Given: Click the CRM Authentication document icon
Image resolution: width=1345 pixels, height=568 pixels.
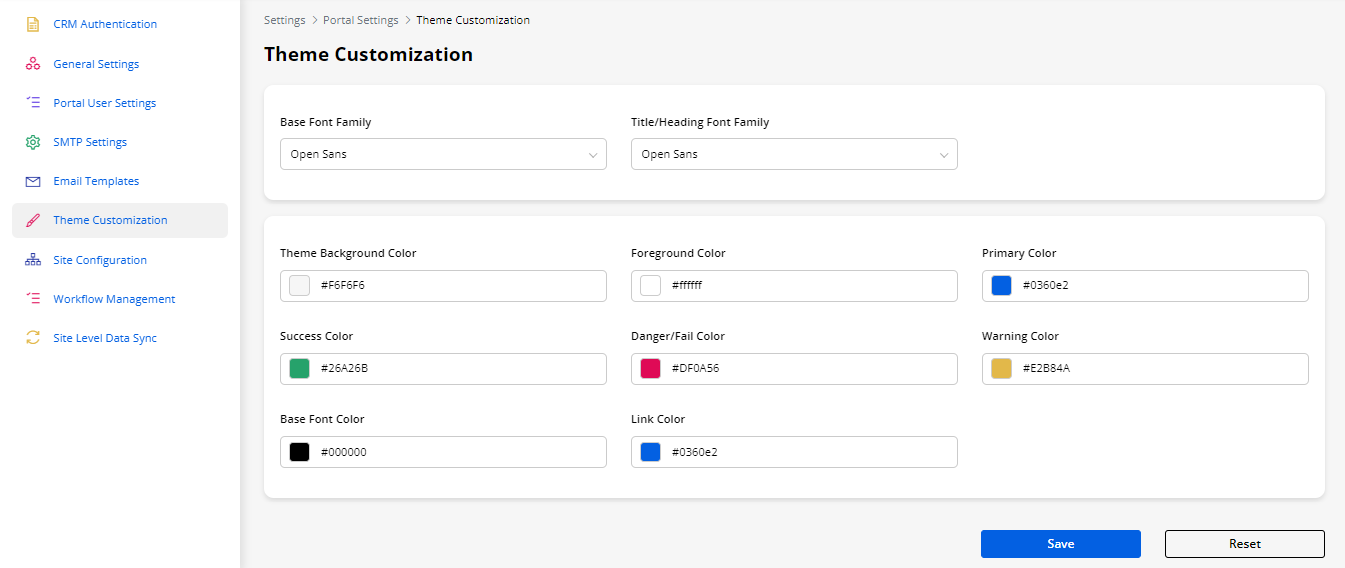Looking at the screenshot, I should coord(33,24).
